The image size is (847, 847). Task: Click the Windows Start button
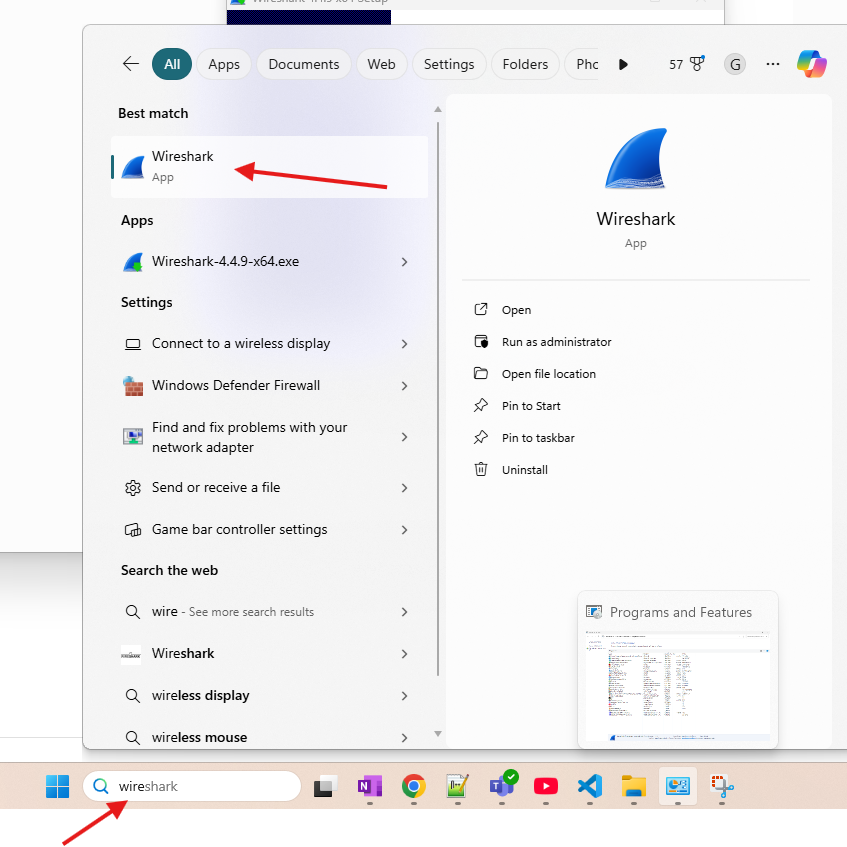tap(57, 786)
